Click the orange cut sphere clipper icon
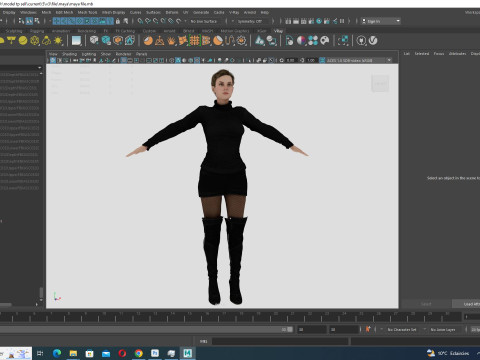Screen dimensions: 480x360 (x=218, y=41)
